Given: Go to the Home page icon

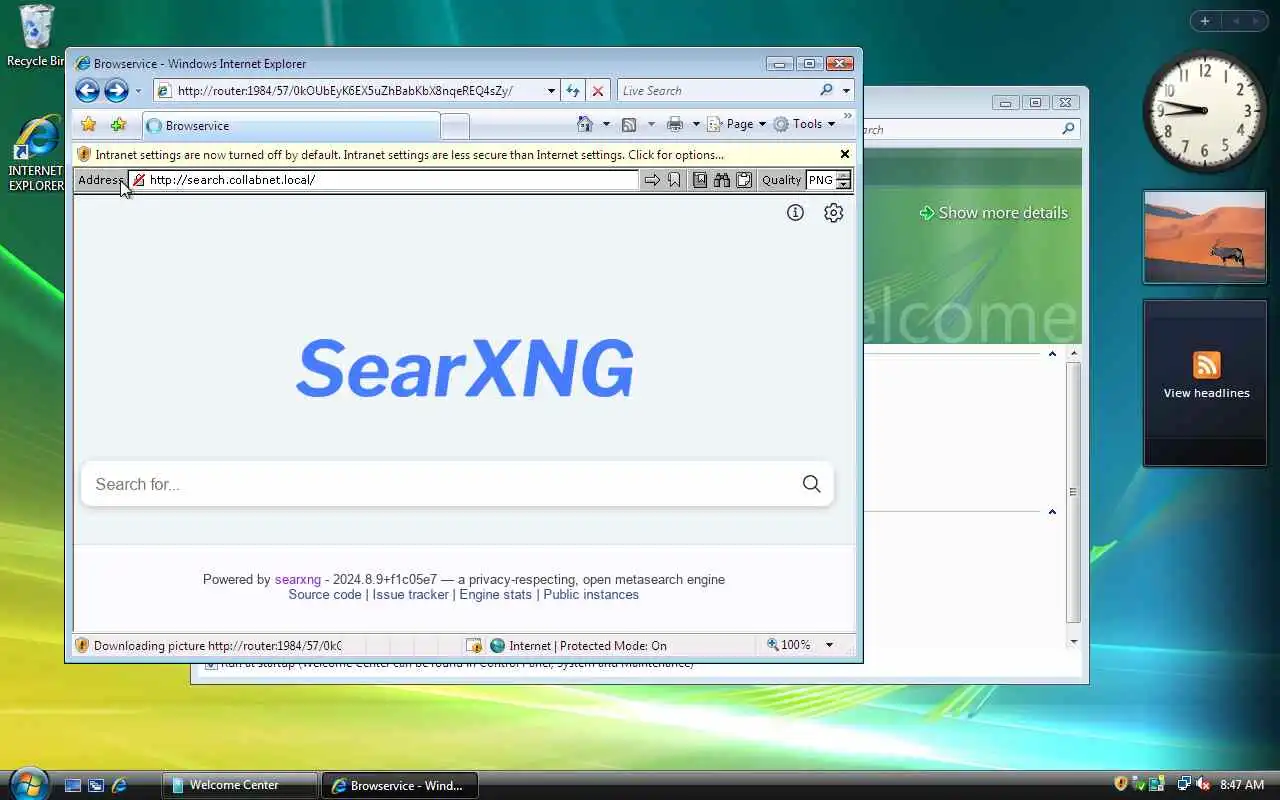Looking at the screenshot, I should [585, 124].
